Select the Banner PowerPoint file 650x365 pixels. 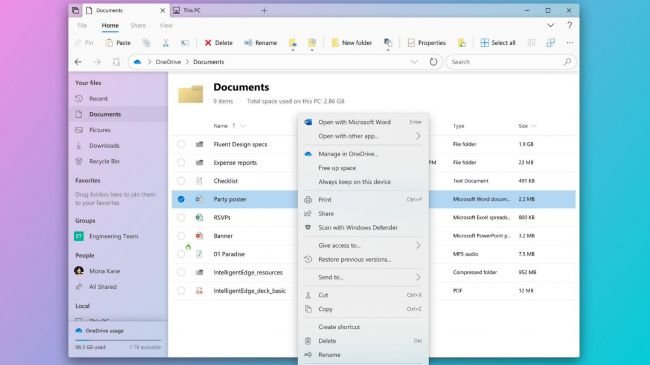(x=223, y=236)
